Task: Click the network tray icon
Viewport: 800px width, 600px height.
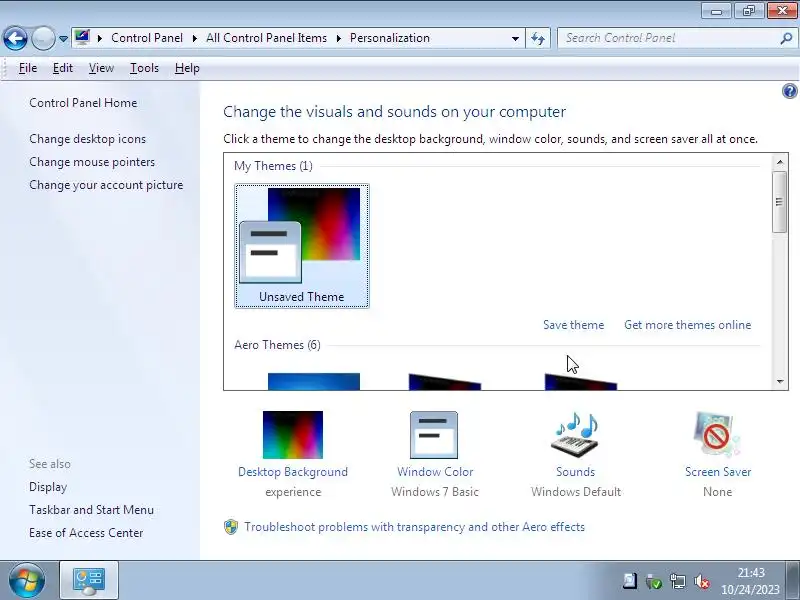Action: pos(678,581)
